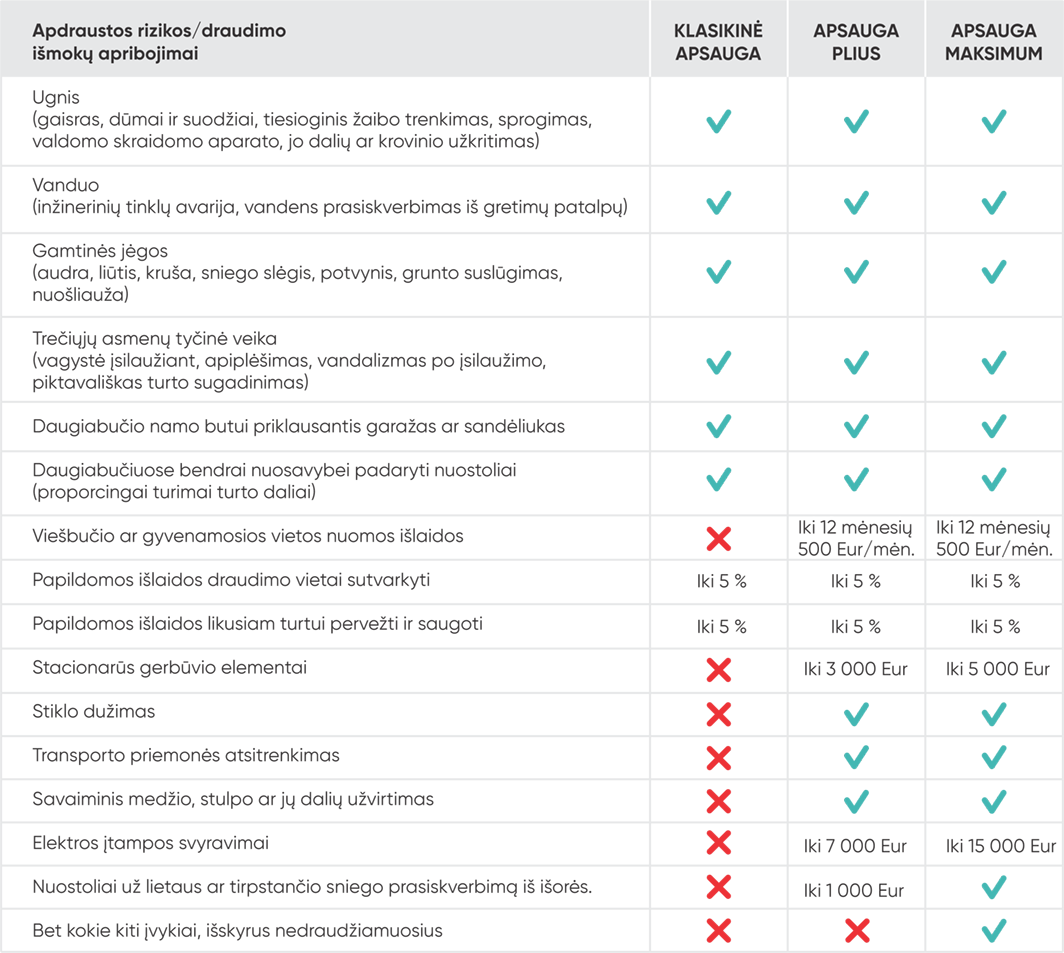
Task: Click the only red X under Apsauga Plius
Action: 856,929
